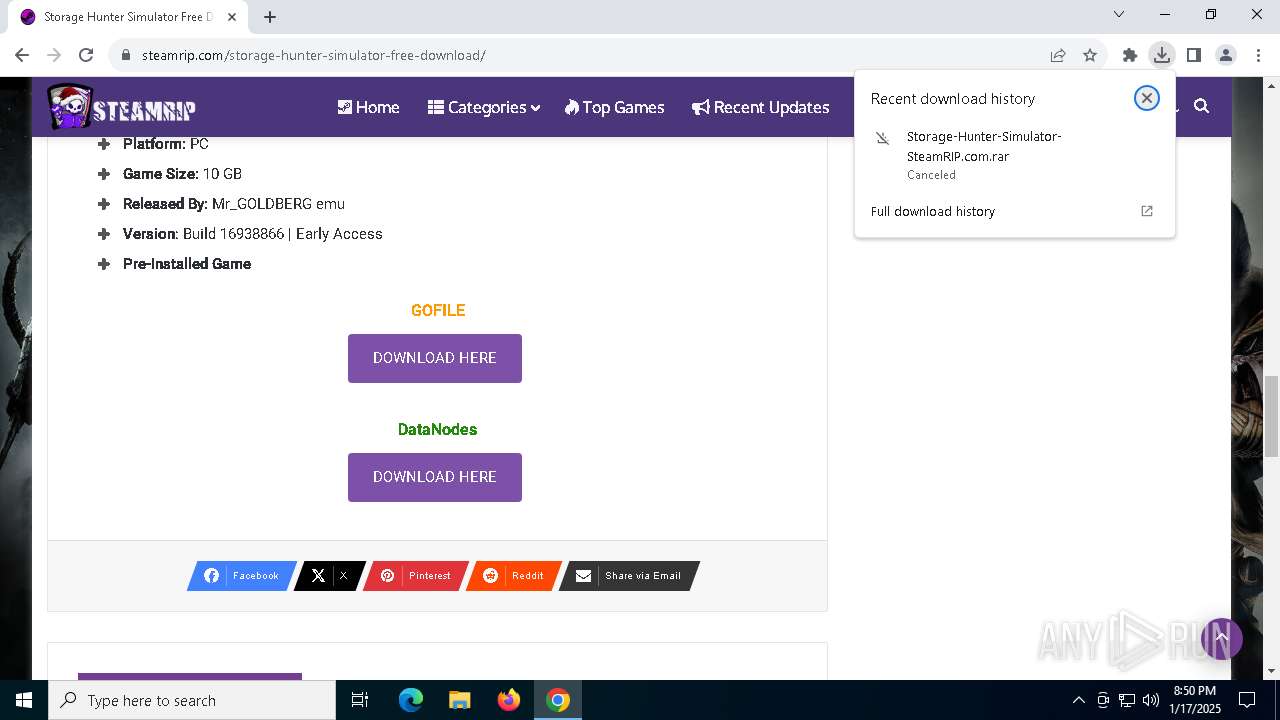1280x720 pixels.
Task: Go back to previous page
Action: (x=22, y=55)
